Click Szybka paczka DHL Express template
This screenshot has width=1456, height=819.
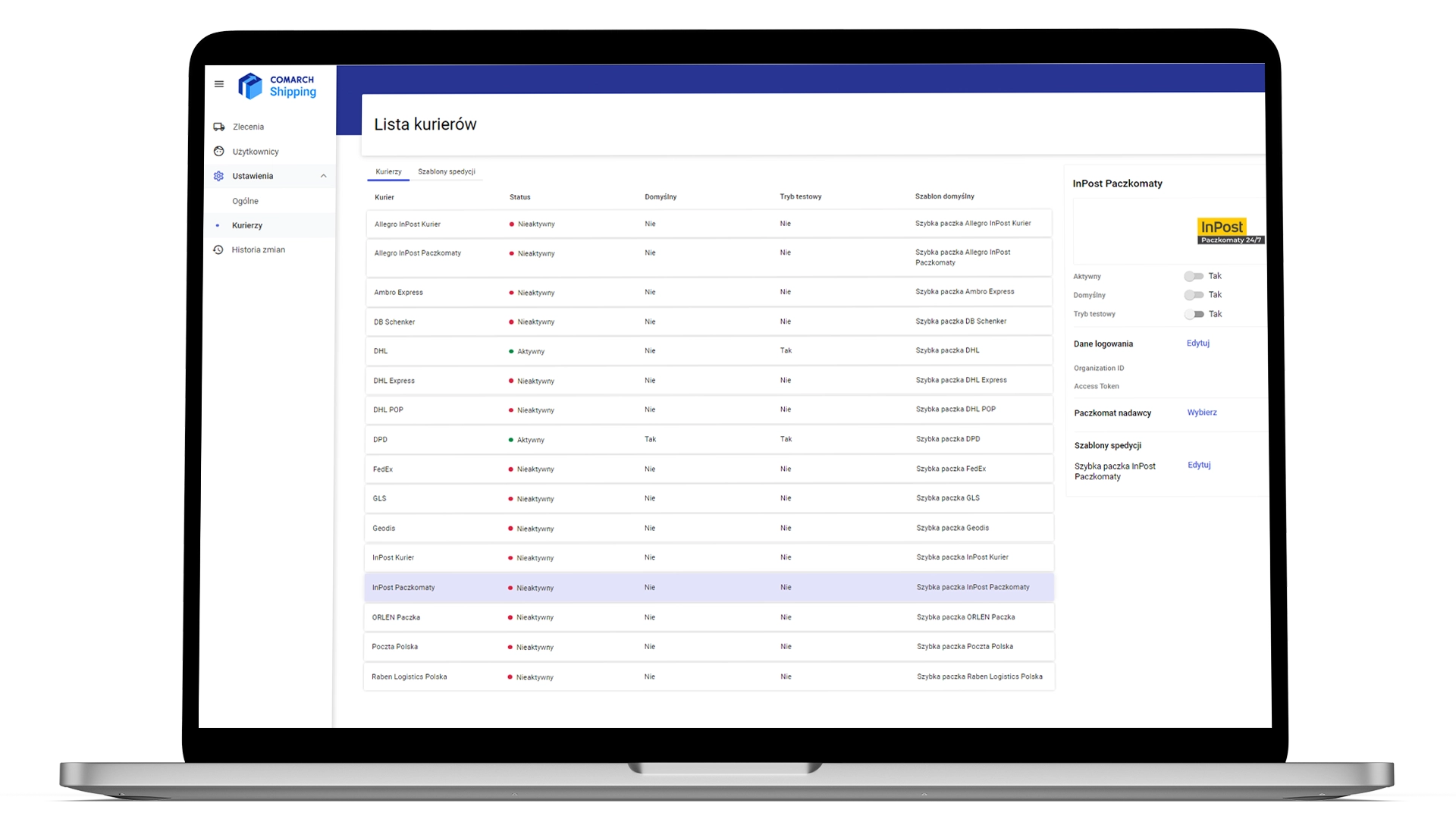[x=962, y=380]
